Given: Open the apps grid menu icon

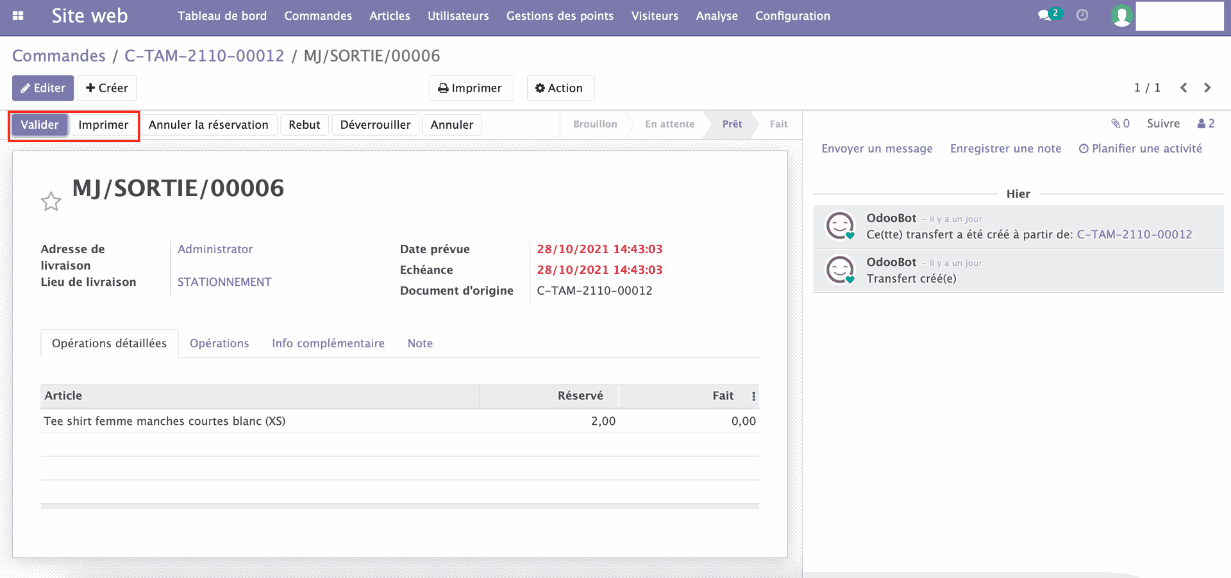Looking at the screenshot, I should 20,16.
